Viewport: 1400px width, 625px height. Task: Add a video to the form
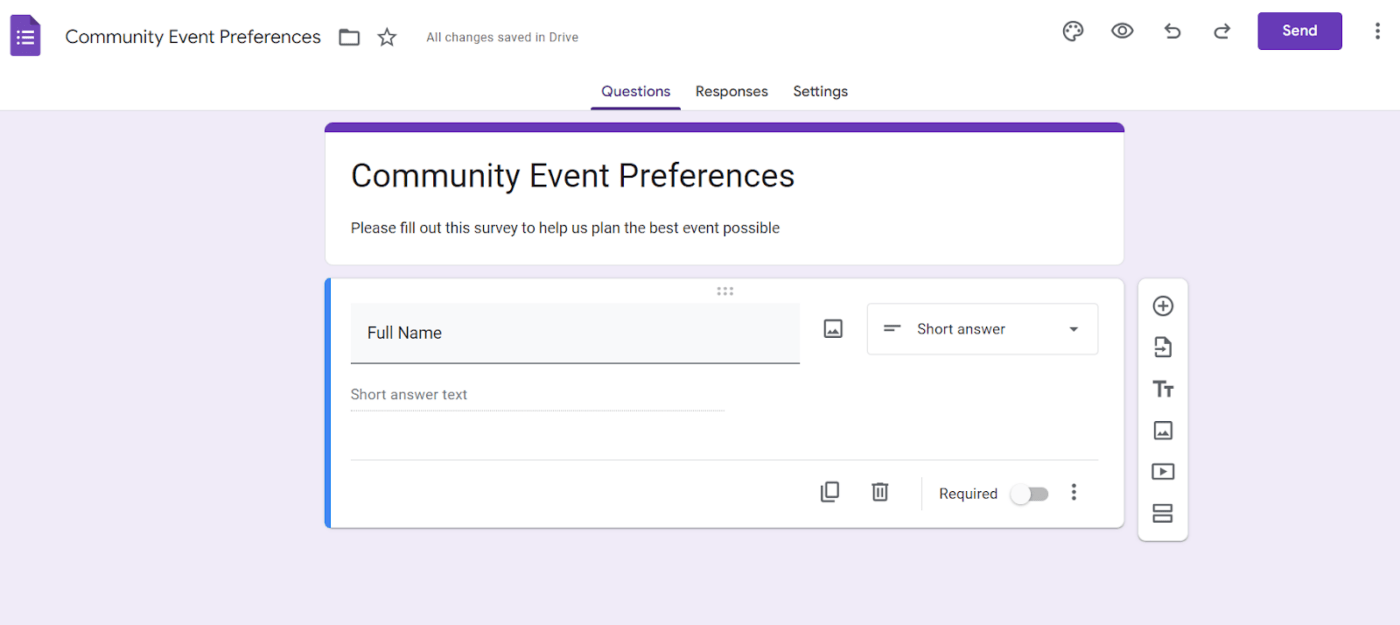[1163, 471]
